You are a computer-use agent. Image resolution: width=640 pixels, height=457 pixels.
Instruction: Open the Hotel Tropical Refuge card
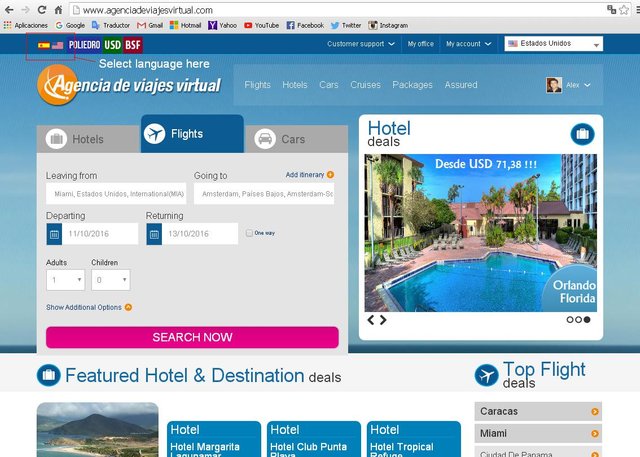tap(414, 439)
